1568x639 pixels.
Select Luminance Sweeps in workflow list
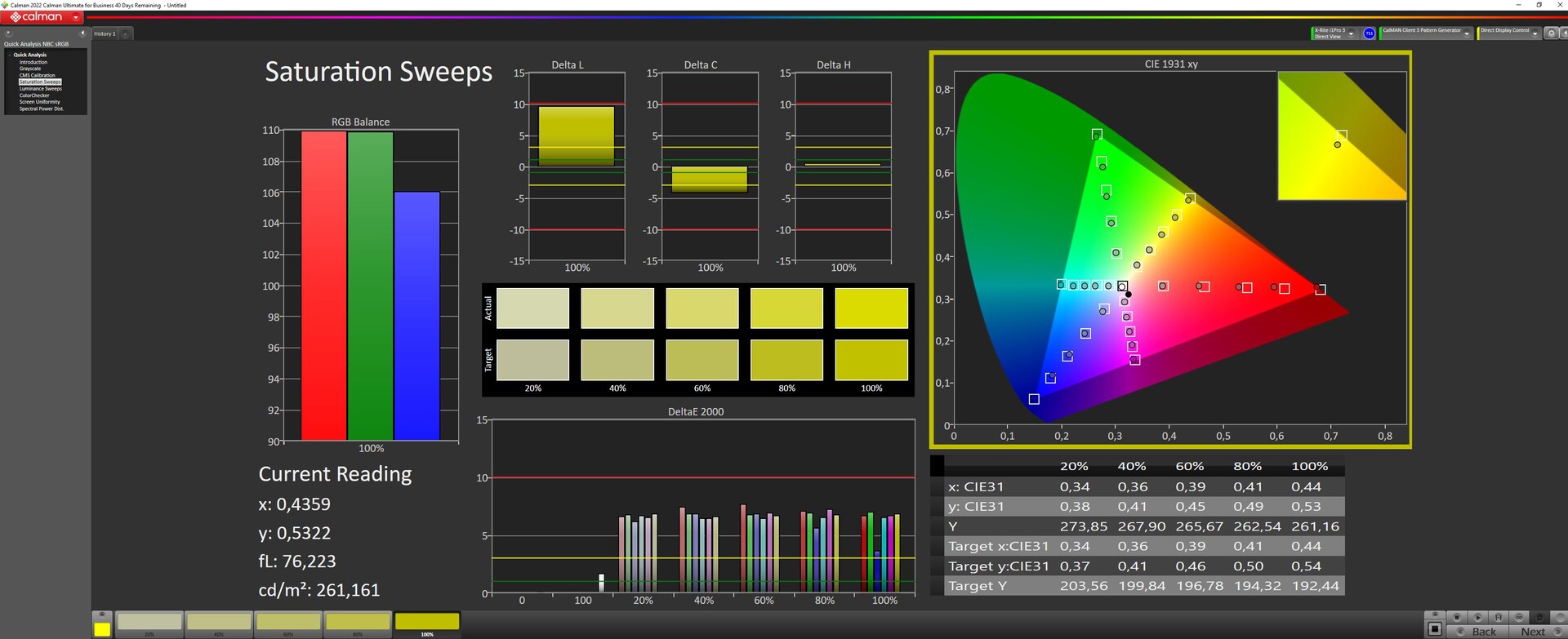(x=41, y=89)
